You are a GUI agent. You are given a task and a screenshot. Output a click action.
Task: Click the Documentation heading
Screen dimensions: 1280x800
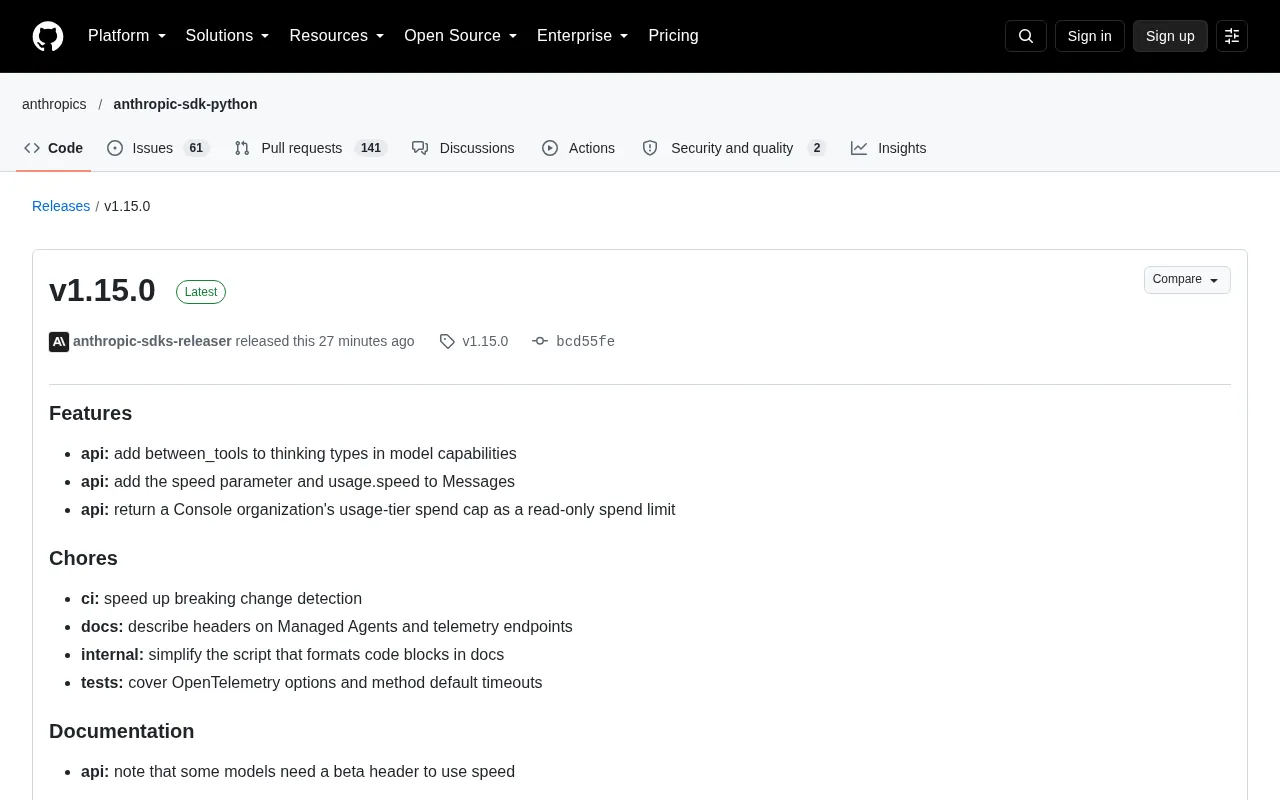[121, 732]
